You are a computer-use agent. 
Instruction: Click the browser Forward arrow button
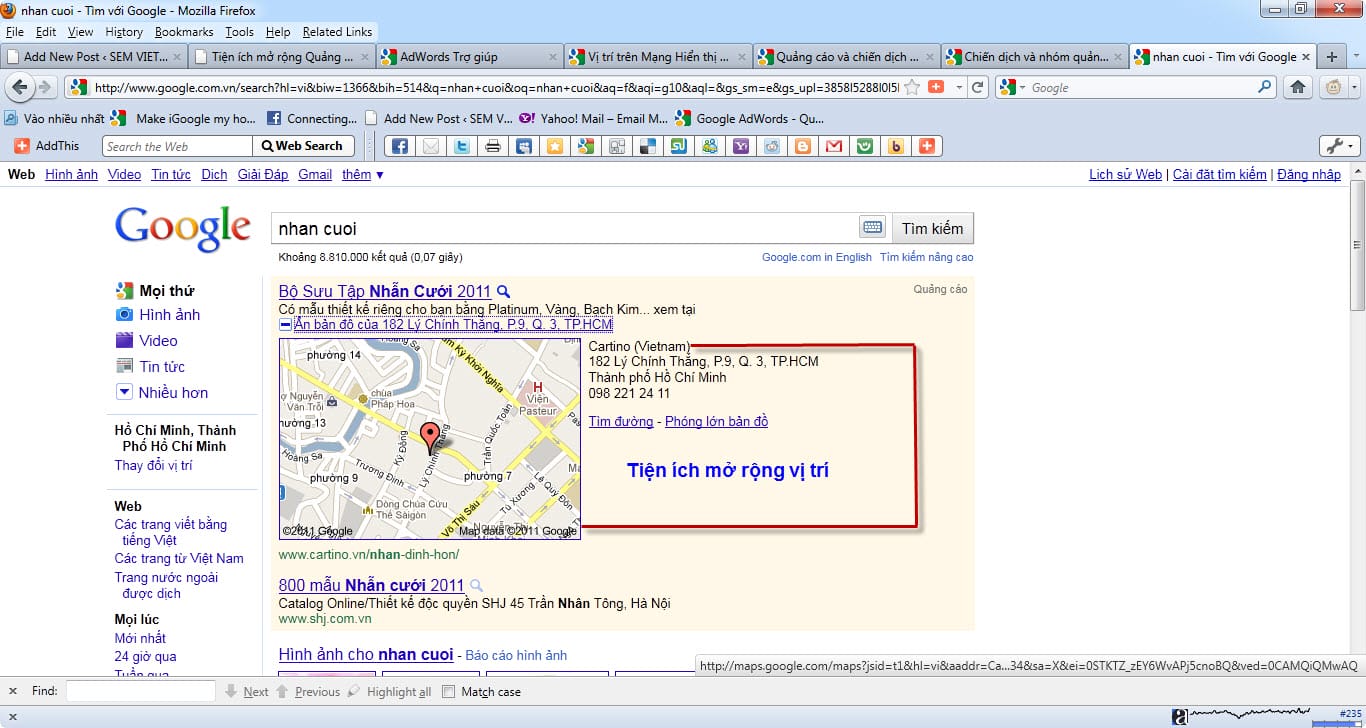[45, 87]
